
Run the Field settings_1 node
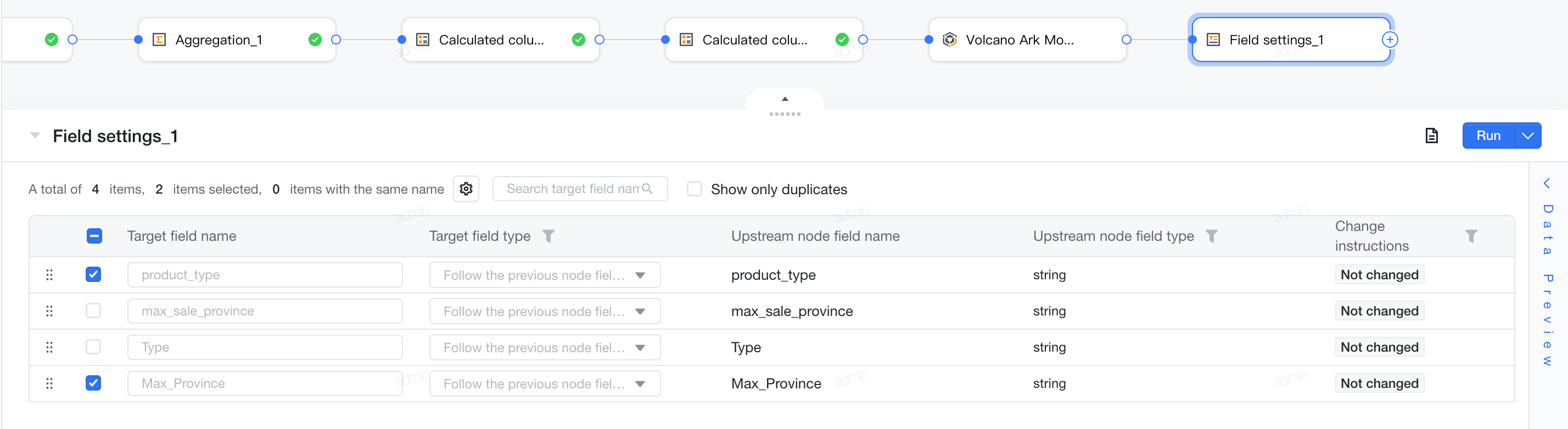pyautogui.click(x=1488, y=136)
